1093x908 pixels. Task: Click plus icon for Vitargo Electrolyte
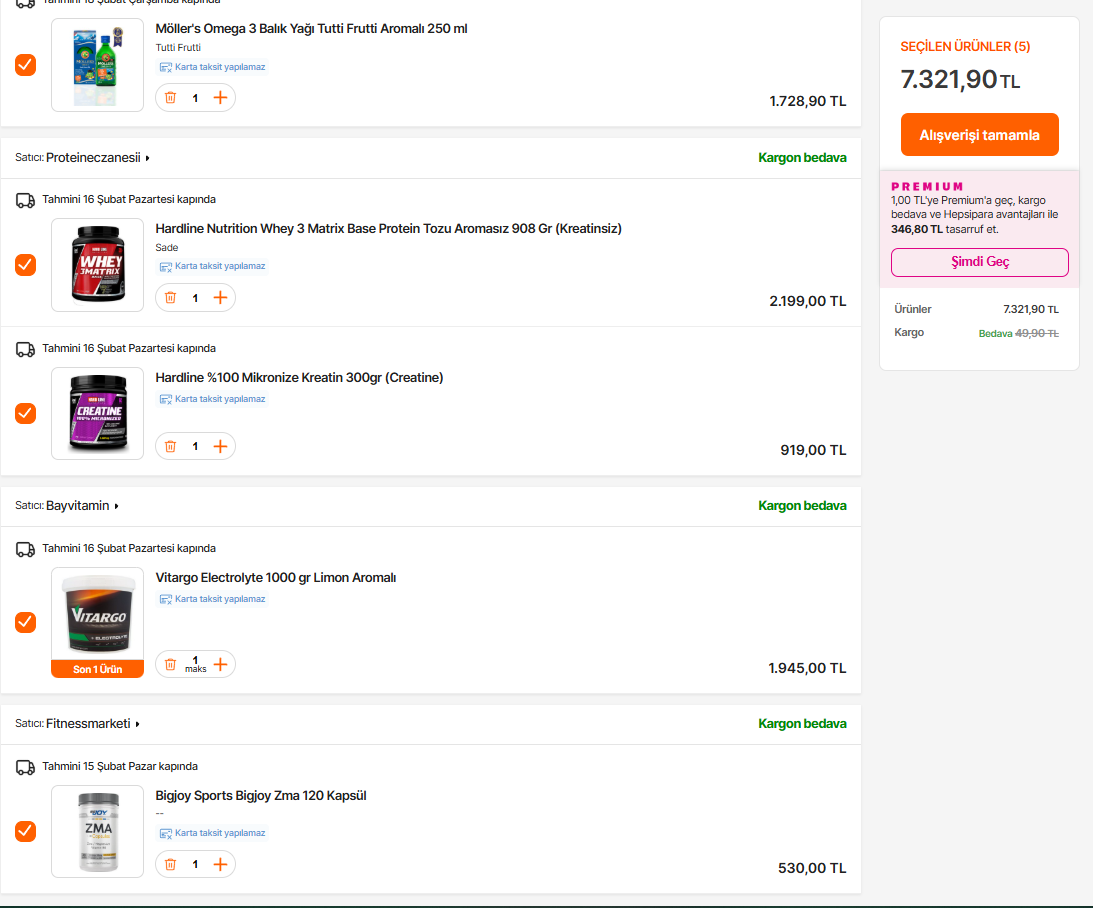pyautogui.click(x=220, y=664)
